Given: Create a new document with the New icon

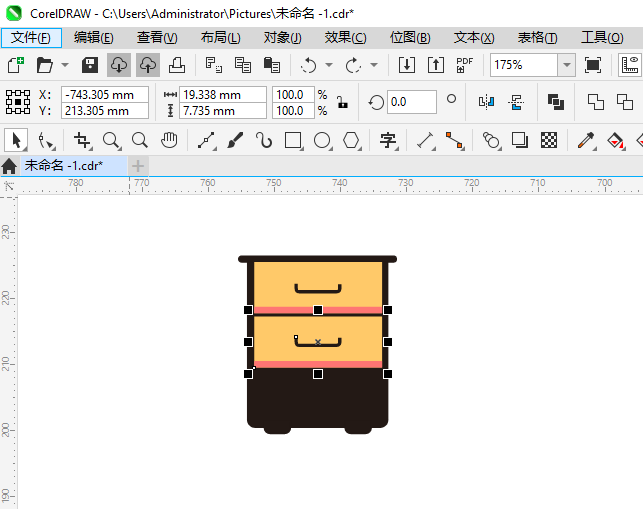Looking at the screenshot, I should pyautogui.click(x=16, y=65).
